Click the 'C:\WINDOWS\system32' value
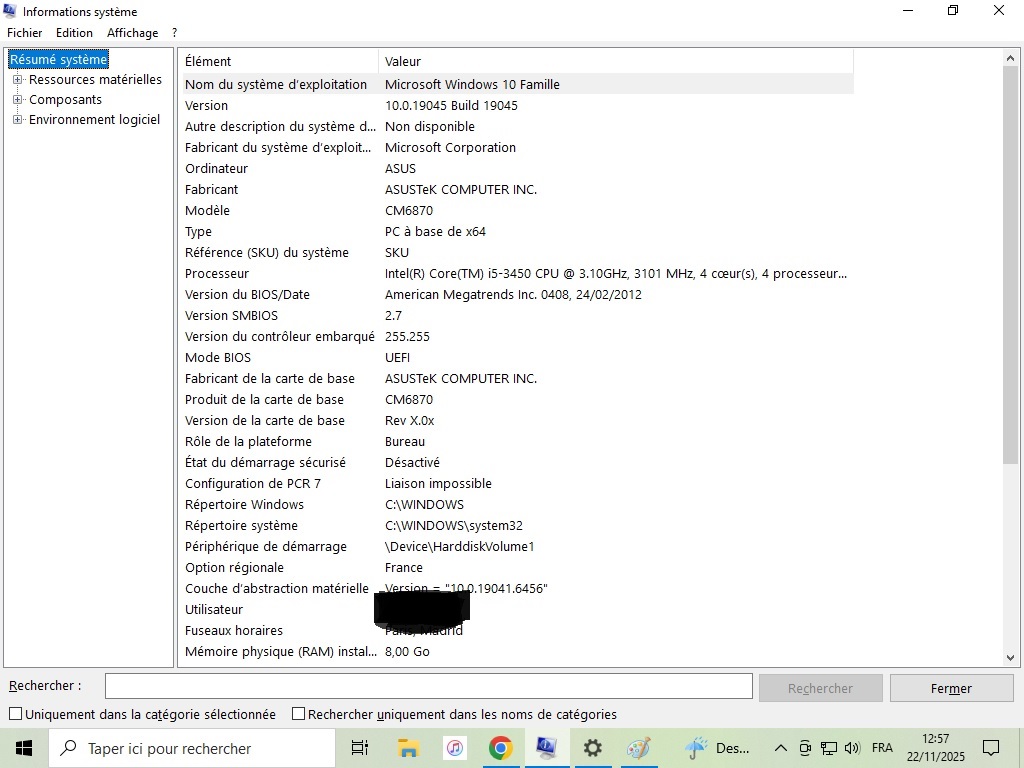This screenshot has height=768, width=1024. click(453, 526)
